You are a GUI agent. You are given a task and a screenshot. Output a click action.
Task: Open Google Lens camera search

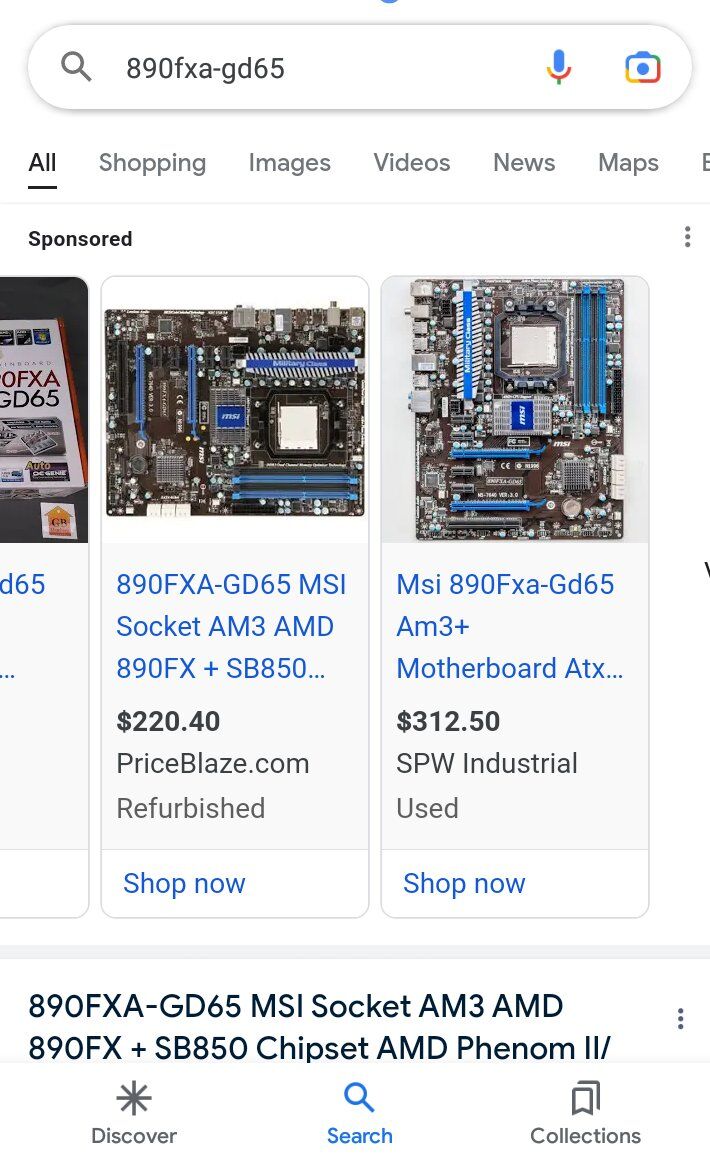[x=642, y=68]
